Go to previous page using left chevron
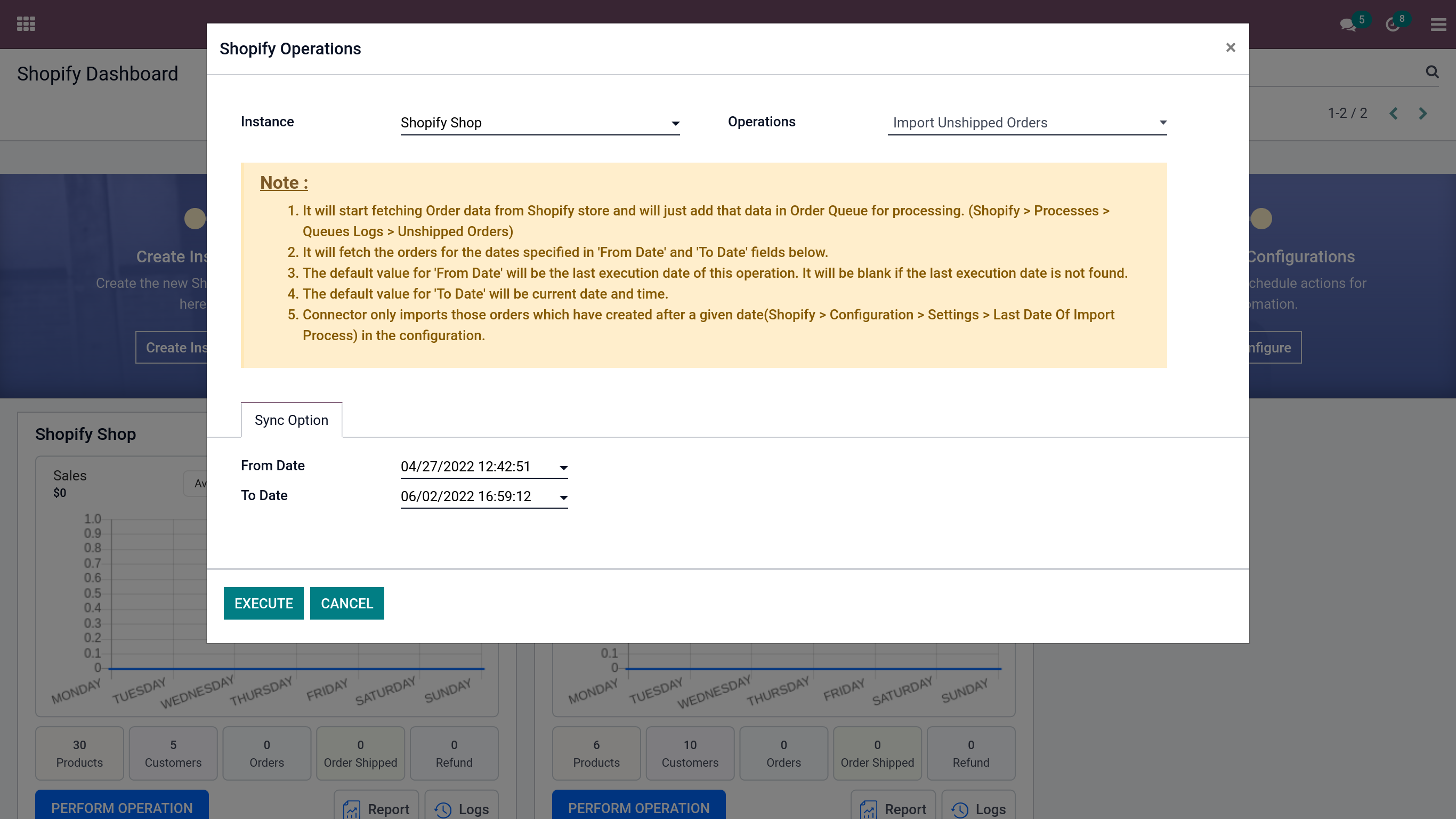The width and height of the screenshot is (1456, 819). tap(1394, 113)
